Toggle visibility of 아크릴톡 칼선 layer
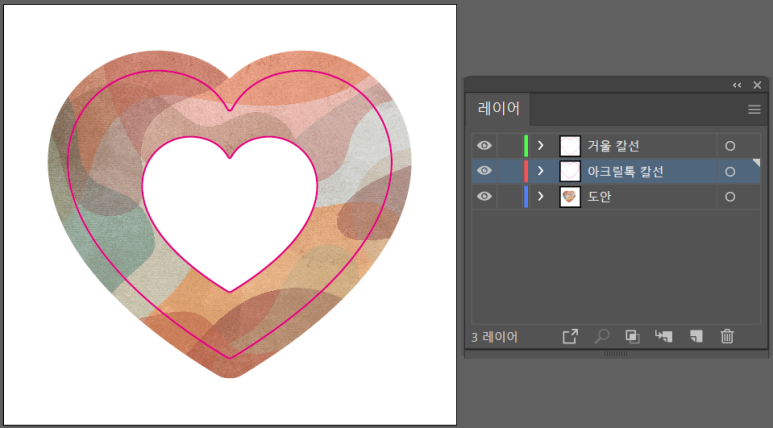The height and width of the screenshot is (428, 773). (x=484, y=171)
